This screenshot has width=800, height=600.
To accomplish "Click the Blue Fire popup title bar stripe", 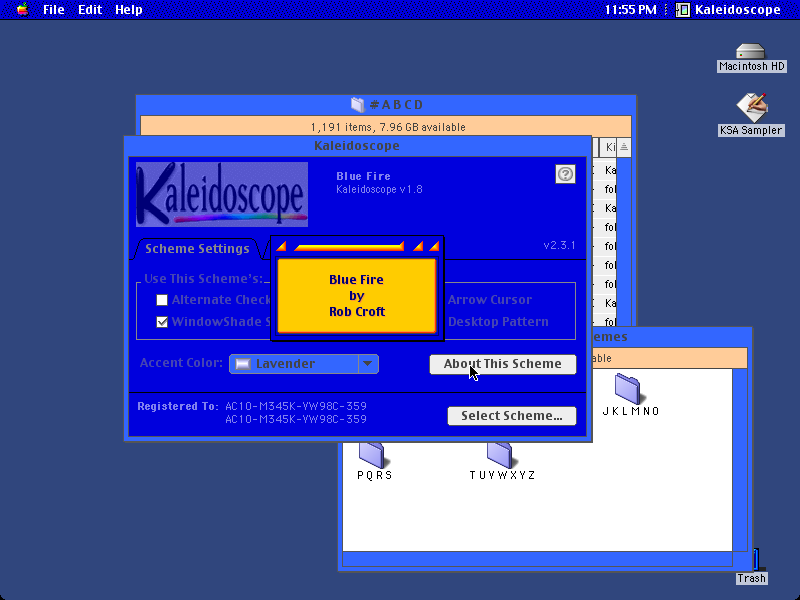I will click(x=349, y=247).
